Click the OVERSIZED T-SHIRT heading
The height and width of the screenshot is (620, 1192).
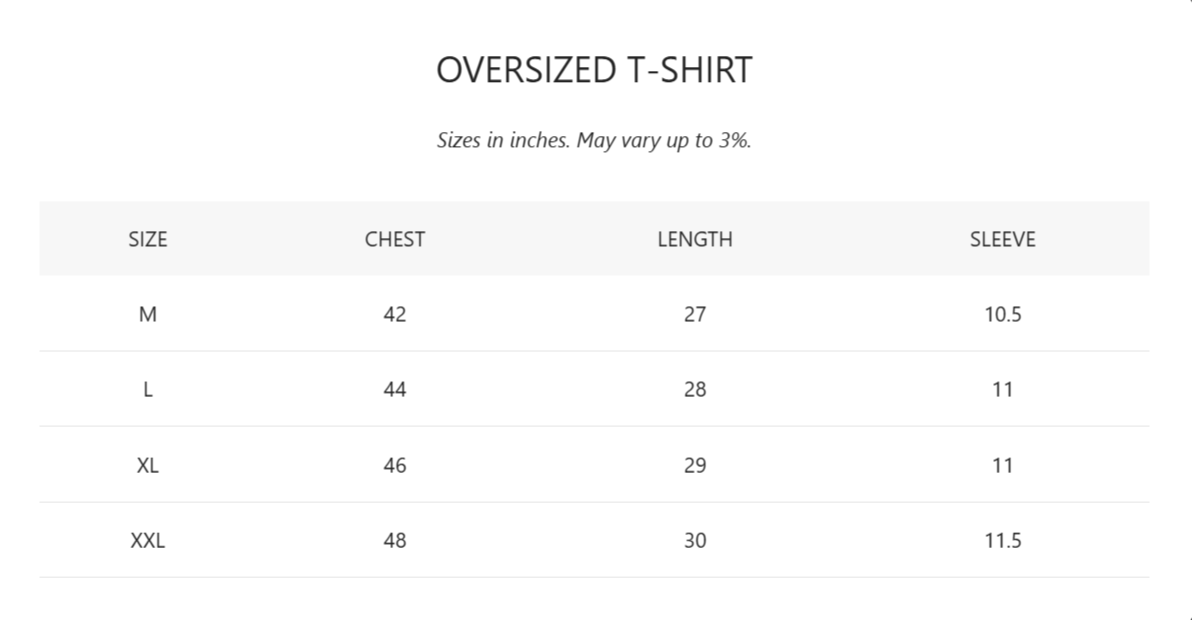(594, 70)
